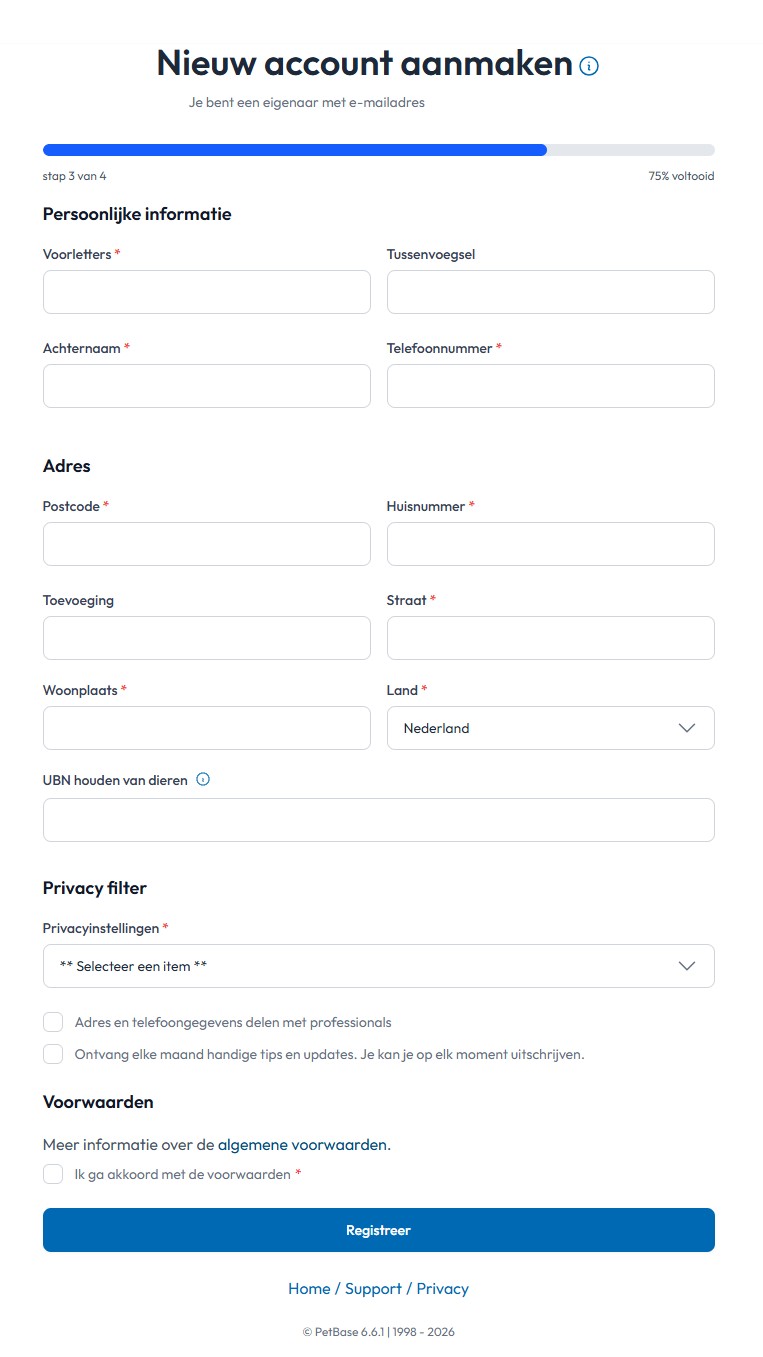This screenshot has height=1357, width=763.
Task: Click the UBN houden van dieren input field
Action: [378, 819]
